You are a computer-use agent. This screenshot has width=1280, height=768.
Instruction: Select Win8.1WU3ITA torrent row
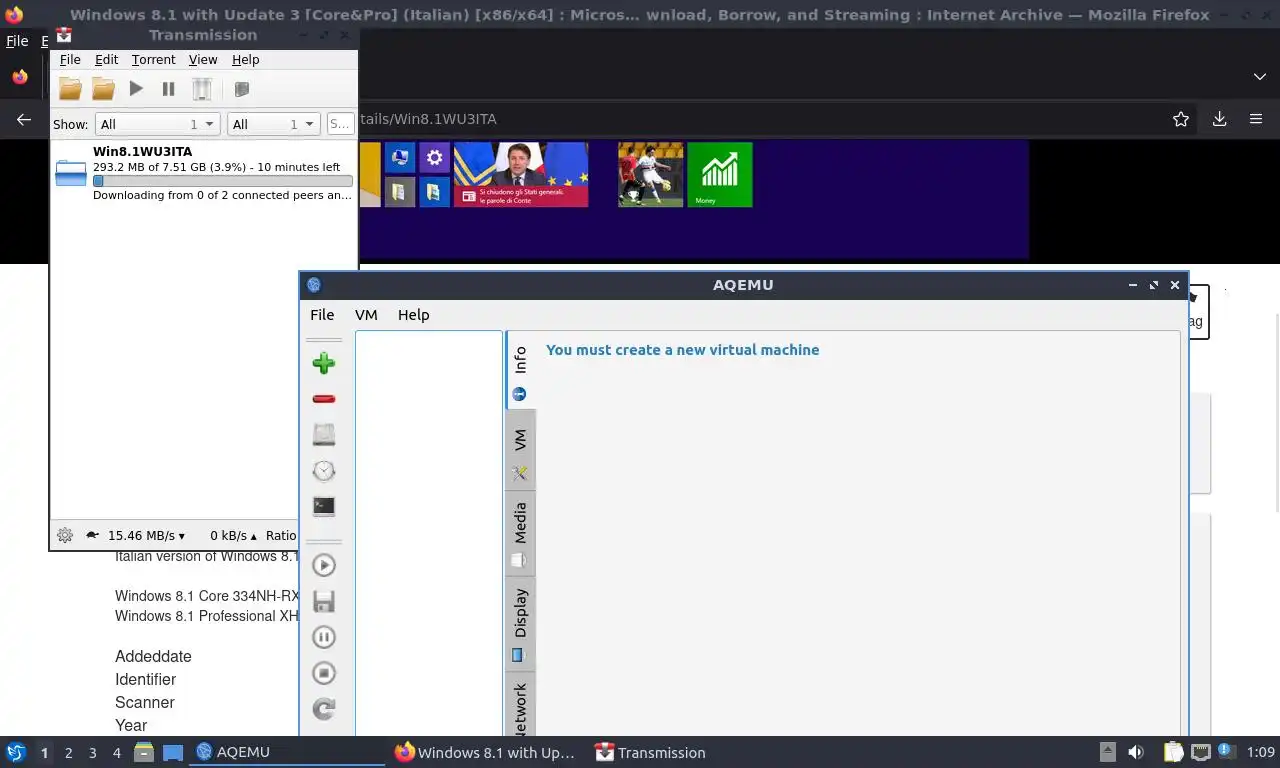coord(204,173)
